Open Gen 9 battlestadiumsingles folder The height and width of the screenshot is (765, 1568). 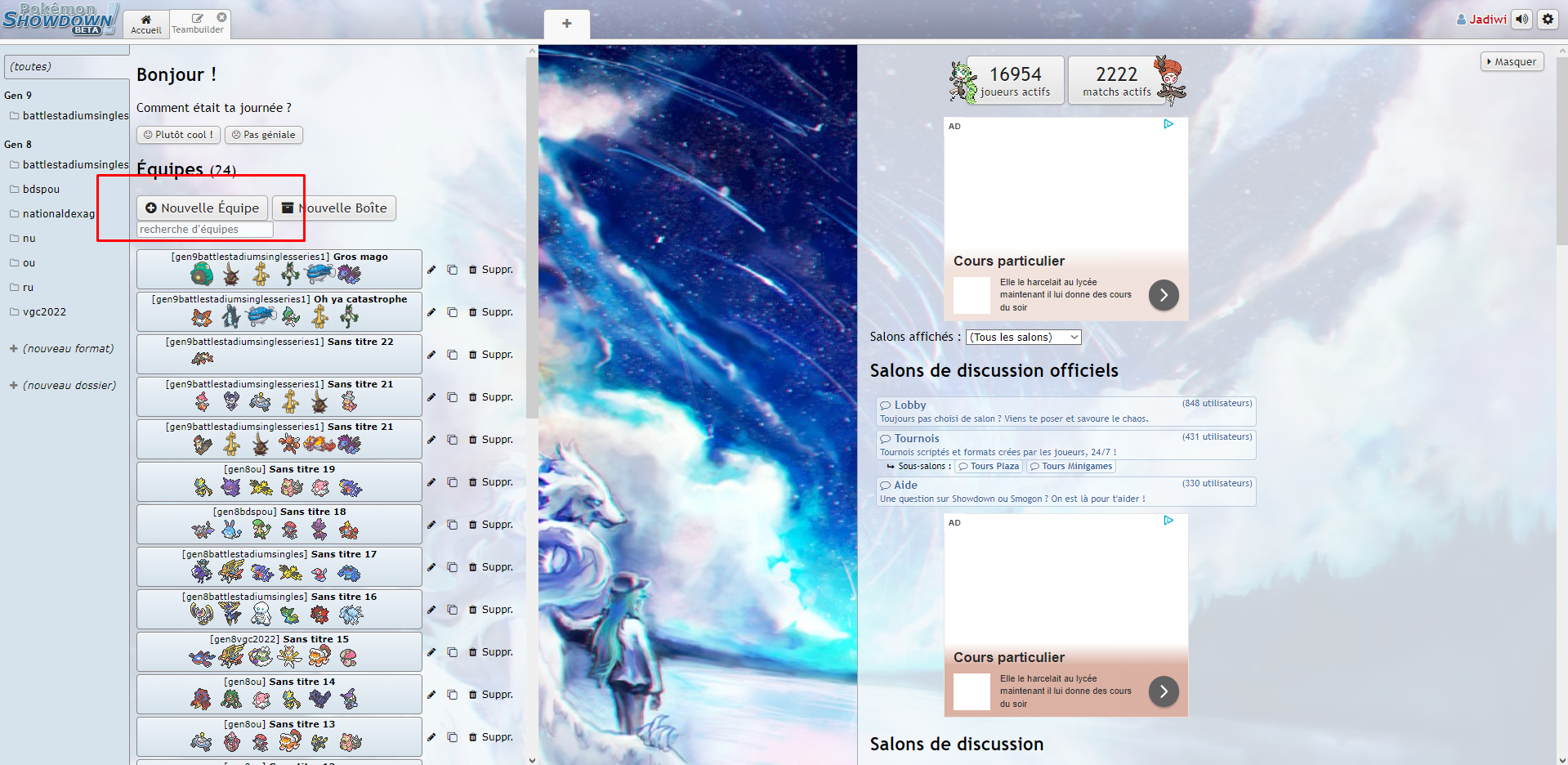[69, 116]
